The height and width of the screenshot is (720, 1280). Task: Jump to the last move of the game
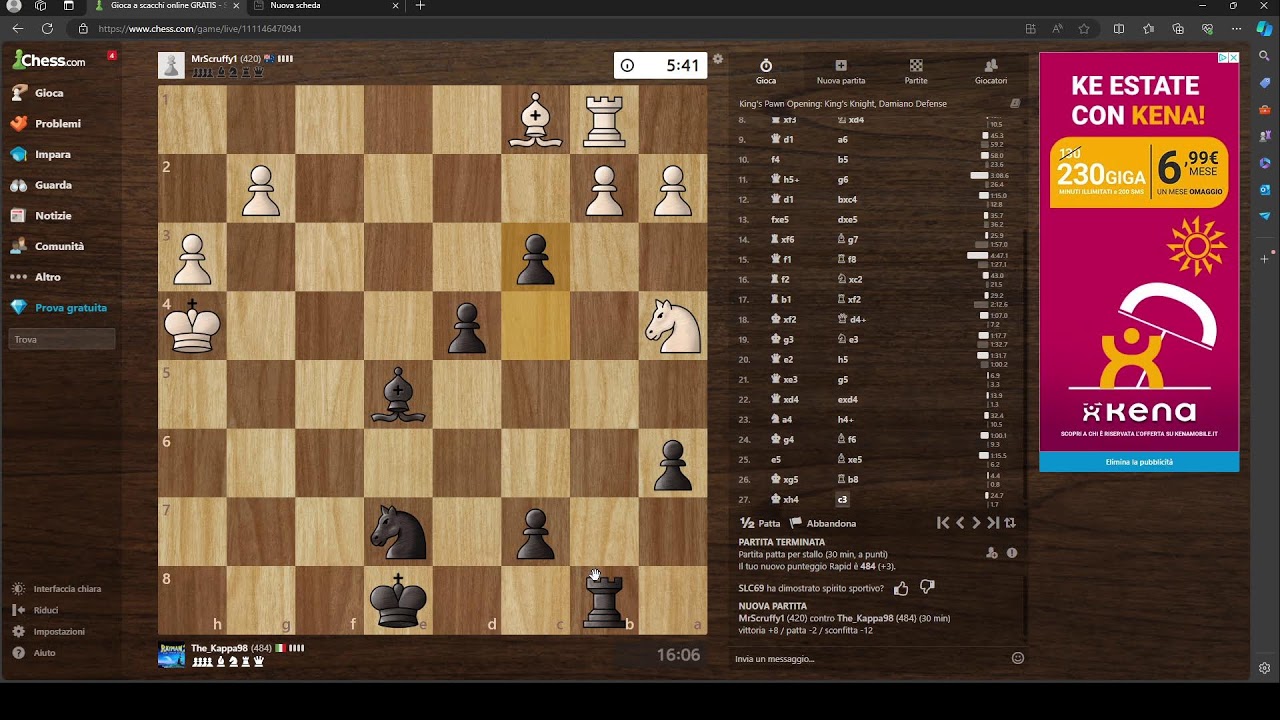point(993,523)
